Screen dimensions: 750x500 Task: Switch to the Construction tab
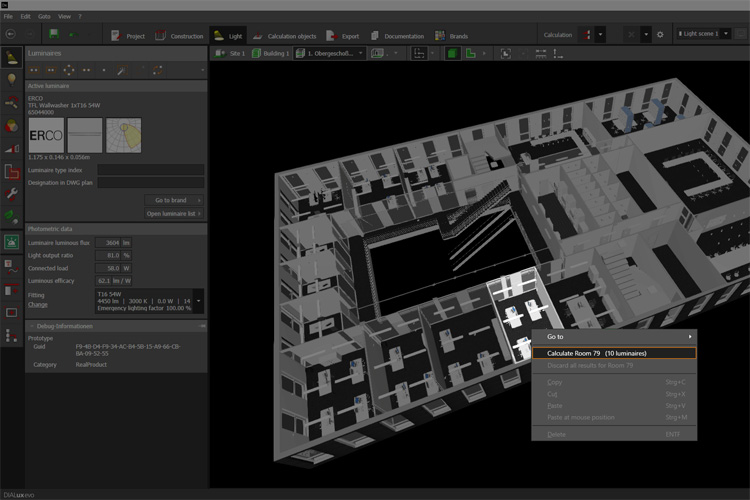178,35
